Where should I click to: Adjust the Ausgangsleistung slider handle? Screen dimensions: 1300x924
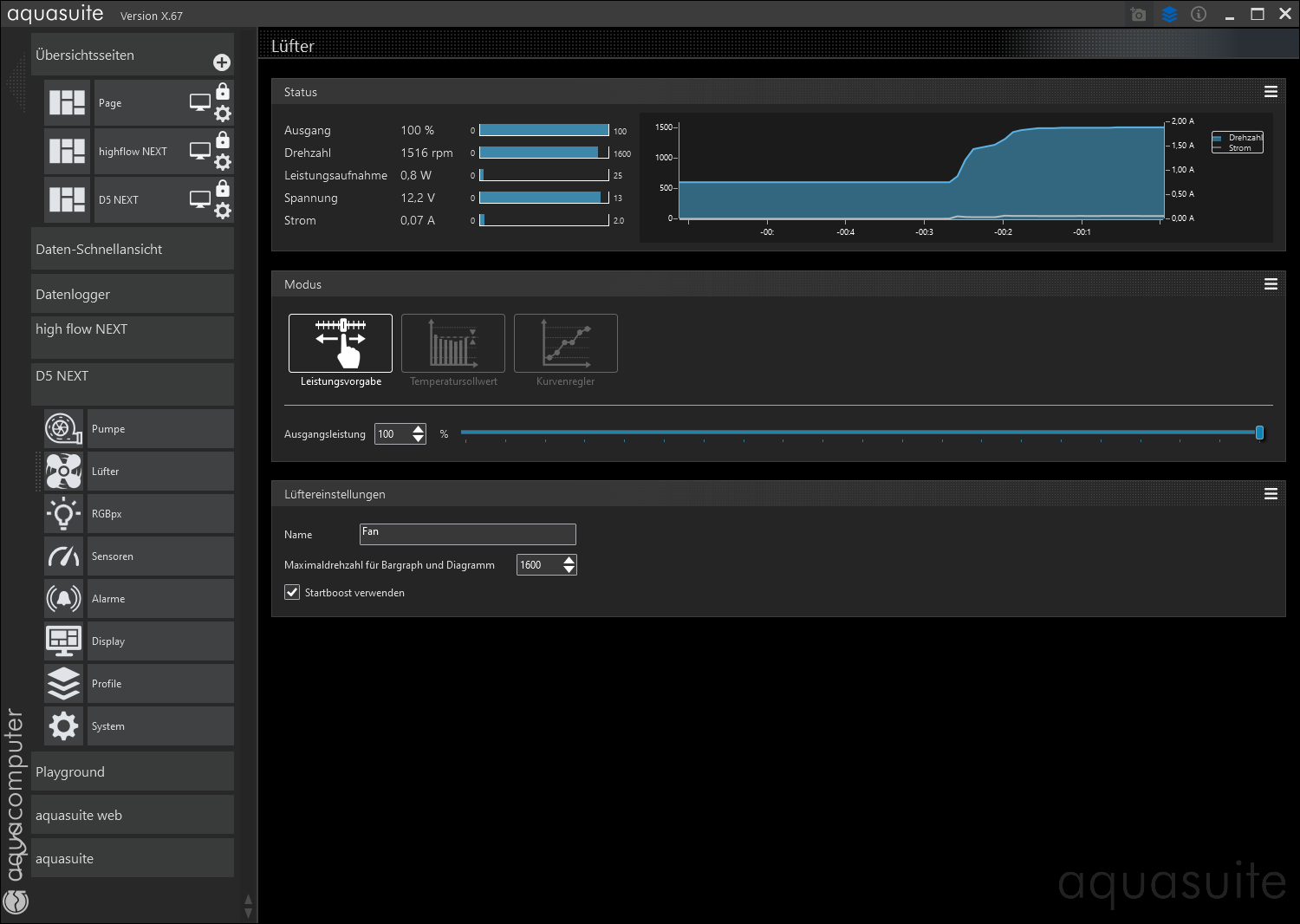click(x=1259, y=433)
